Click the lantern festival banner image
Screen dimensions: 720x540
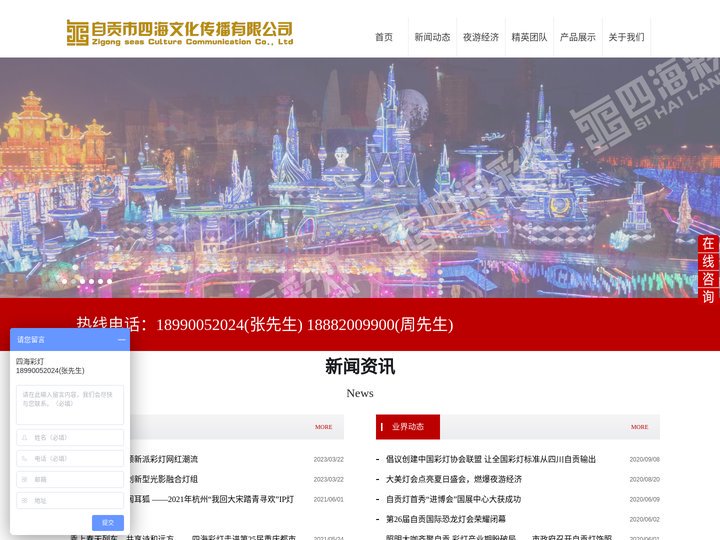[360, 178]
